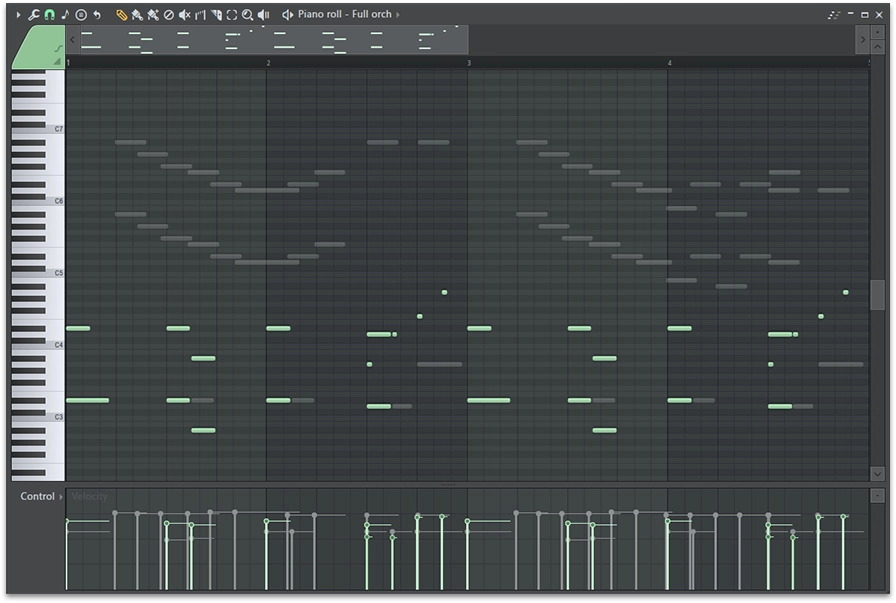The height and width of the screenshot is (603, 896).
Task: Toggle the magnet snap option
Action: point(49,15)
